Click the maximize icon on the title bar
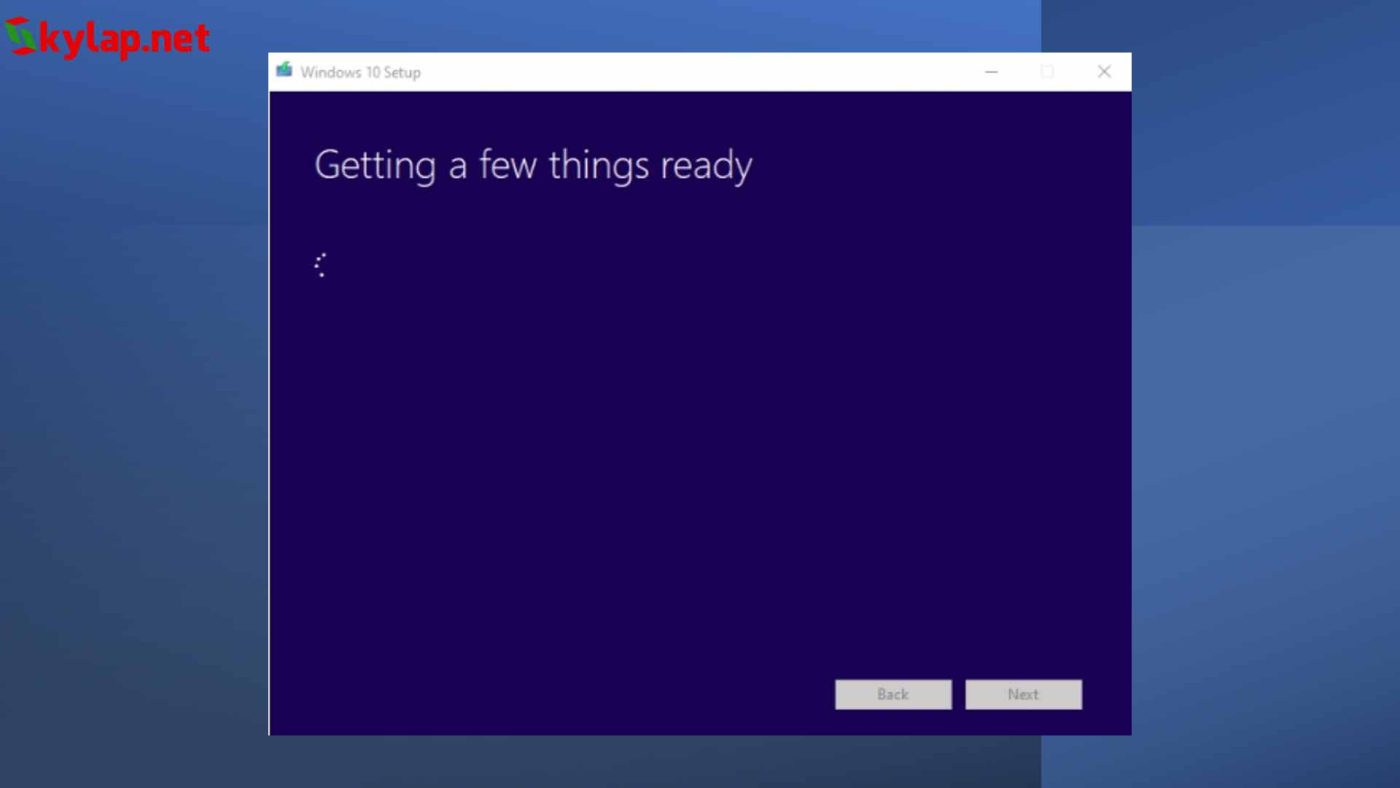Image resolution: width=1400 pixels, height=788 pixels. [1047, 71]
